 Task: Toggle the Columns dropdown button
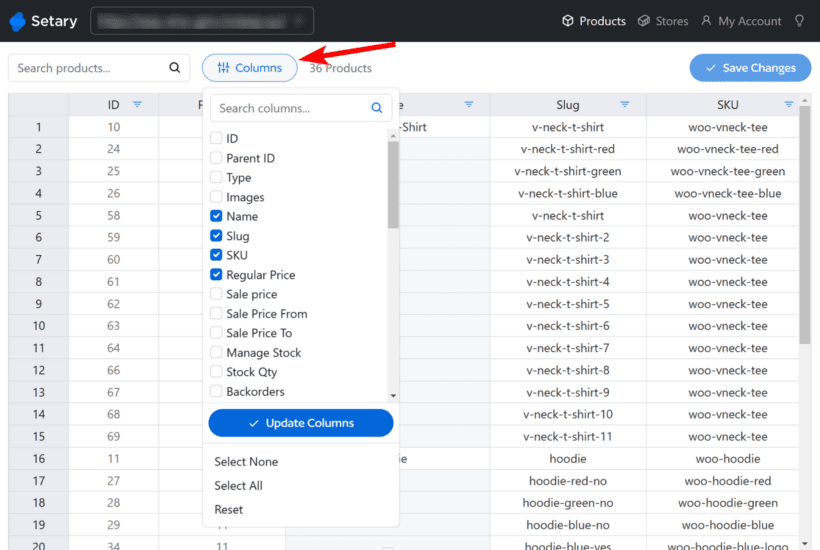coord(250,68)
